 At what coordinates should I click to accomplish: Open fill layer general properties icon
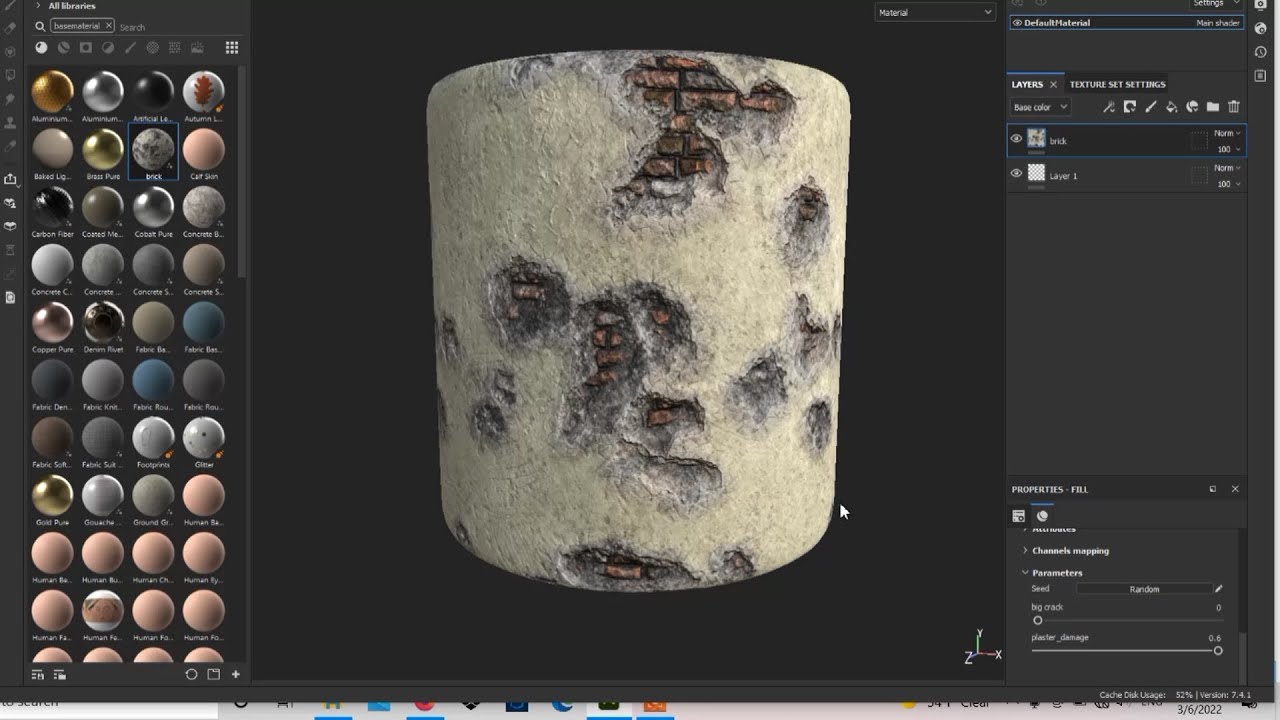coord(1019,516)
